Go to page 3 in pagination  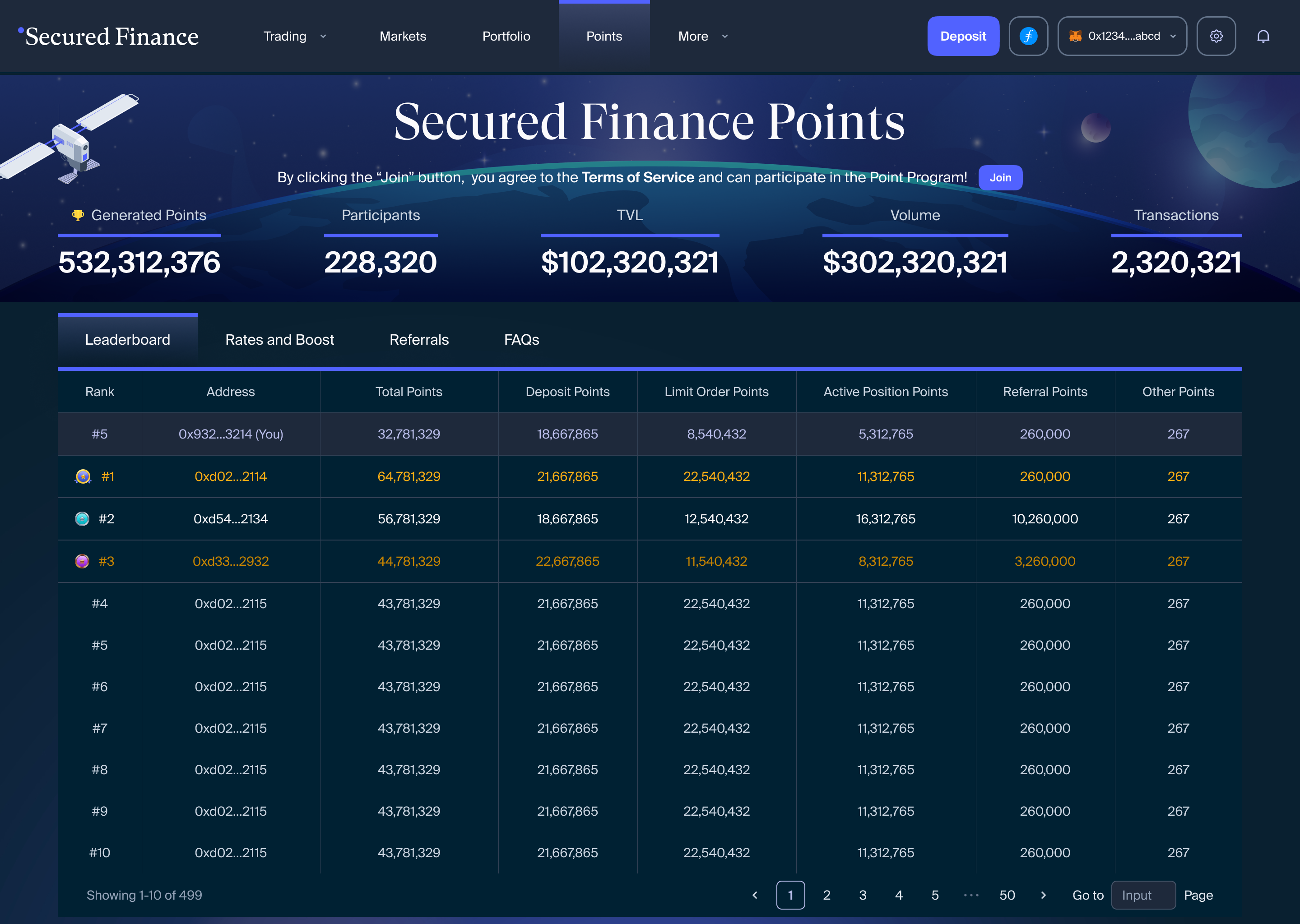pyautogui.click(x=863, y=895)
